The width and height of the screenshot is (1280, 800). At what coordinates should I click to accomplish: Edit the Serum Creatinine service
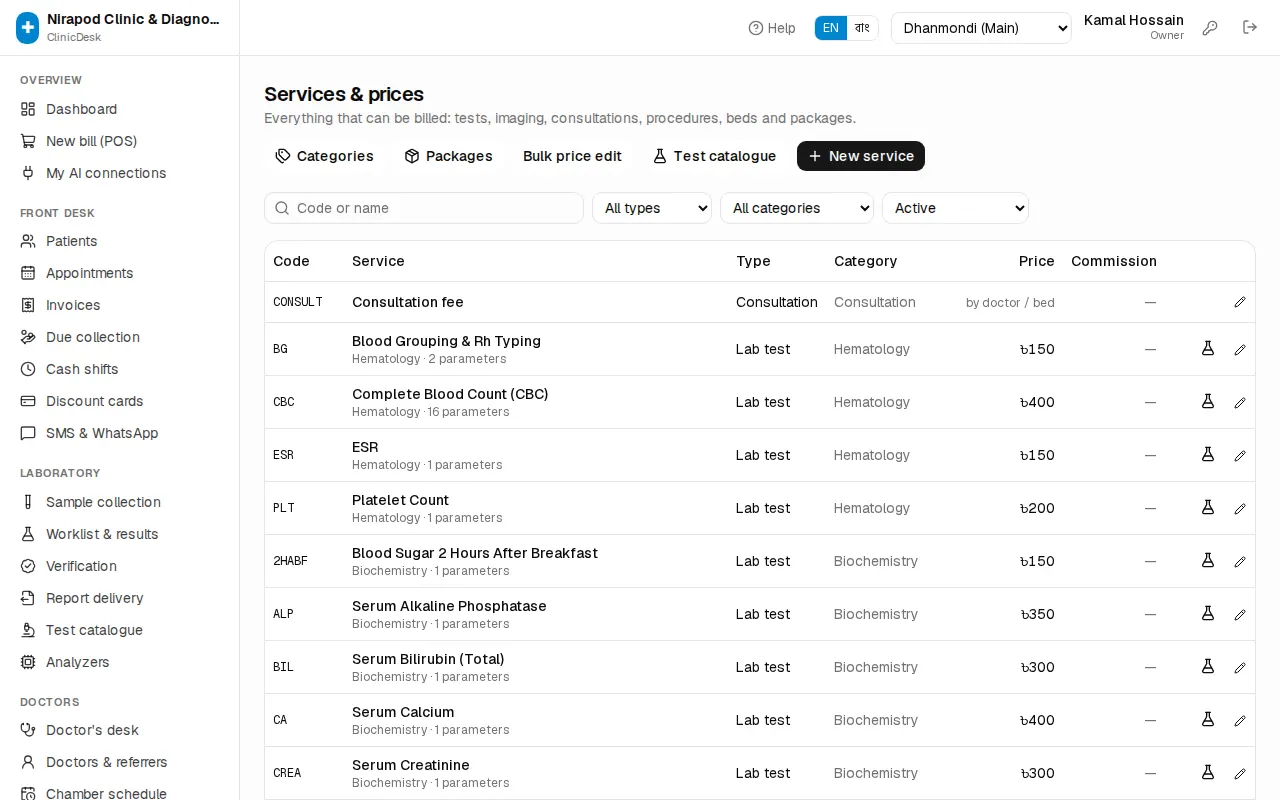tap(1240, 773)
